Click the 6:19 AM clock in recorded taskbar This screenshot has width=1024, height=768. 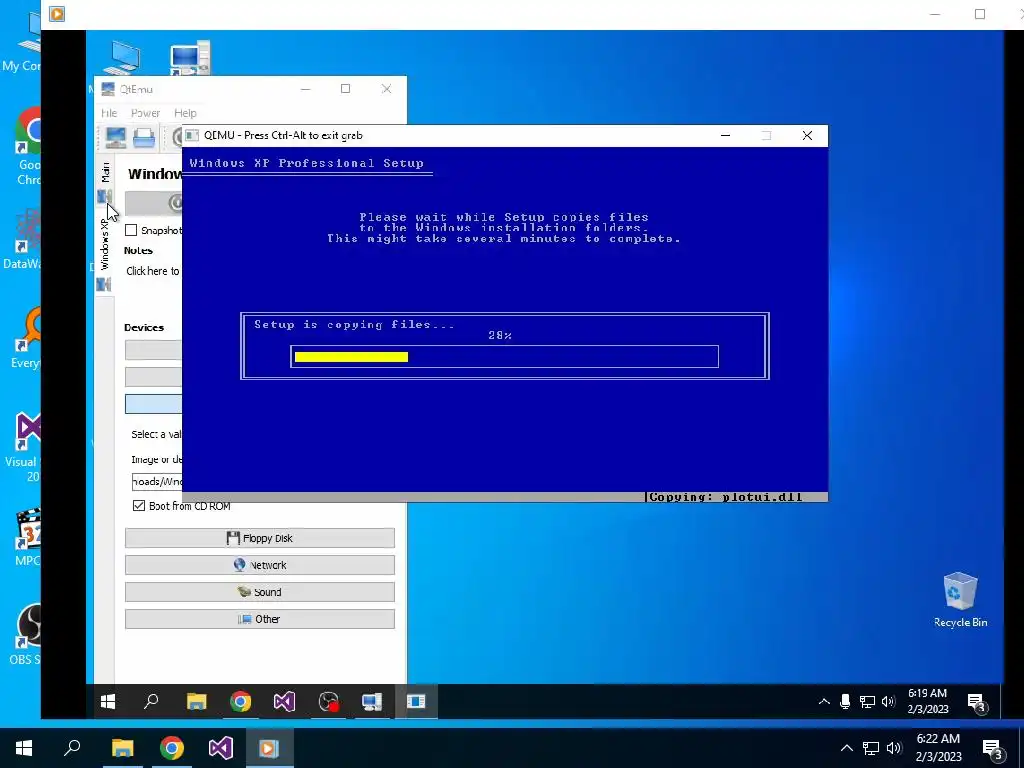[927, 701]
